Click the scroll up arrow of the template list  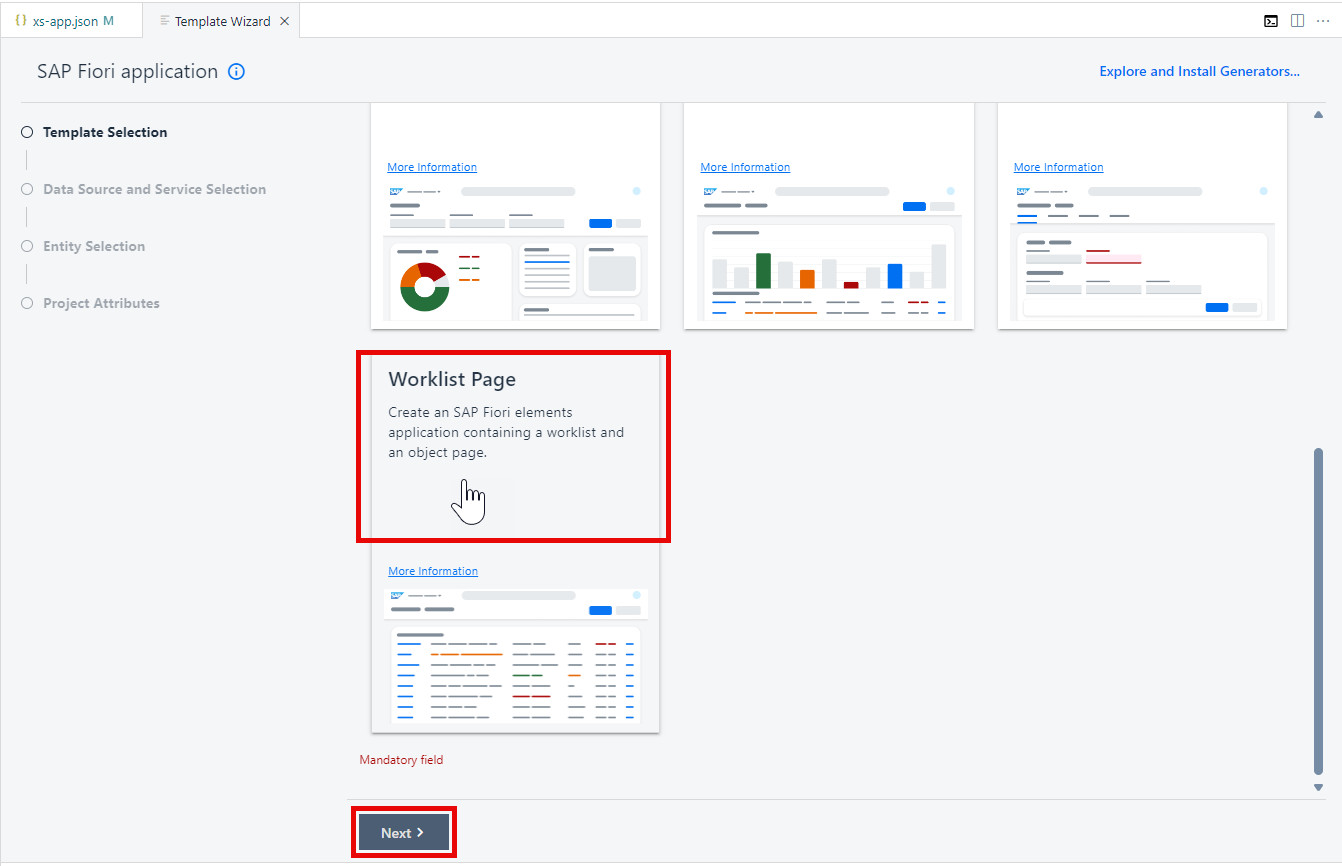1318,114
